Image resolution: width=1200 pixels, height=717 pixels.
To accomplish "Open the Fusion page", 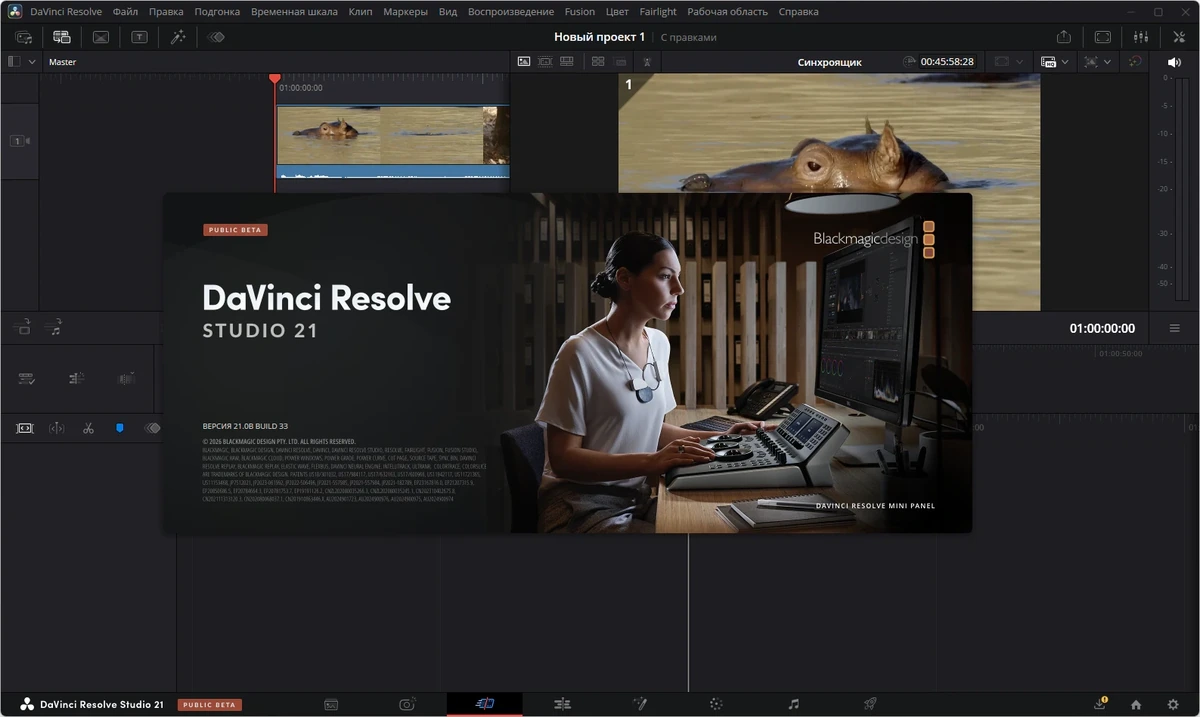I will click(x=639, y=704).
